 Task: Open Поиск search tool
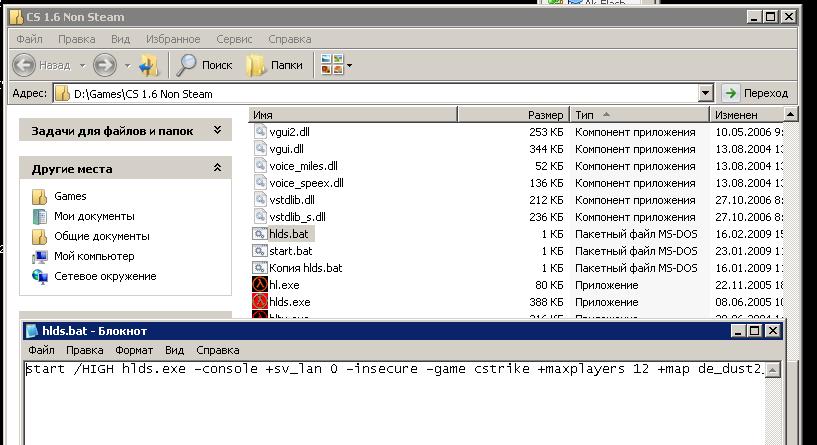pyautogui.click(x=204, y=65)
